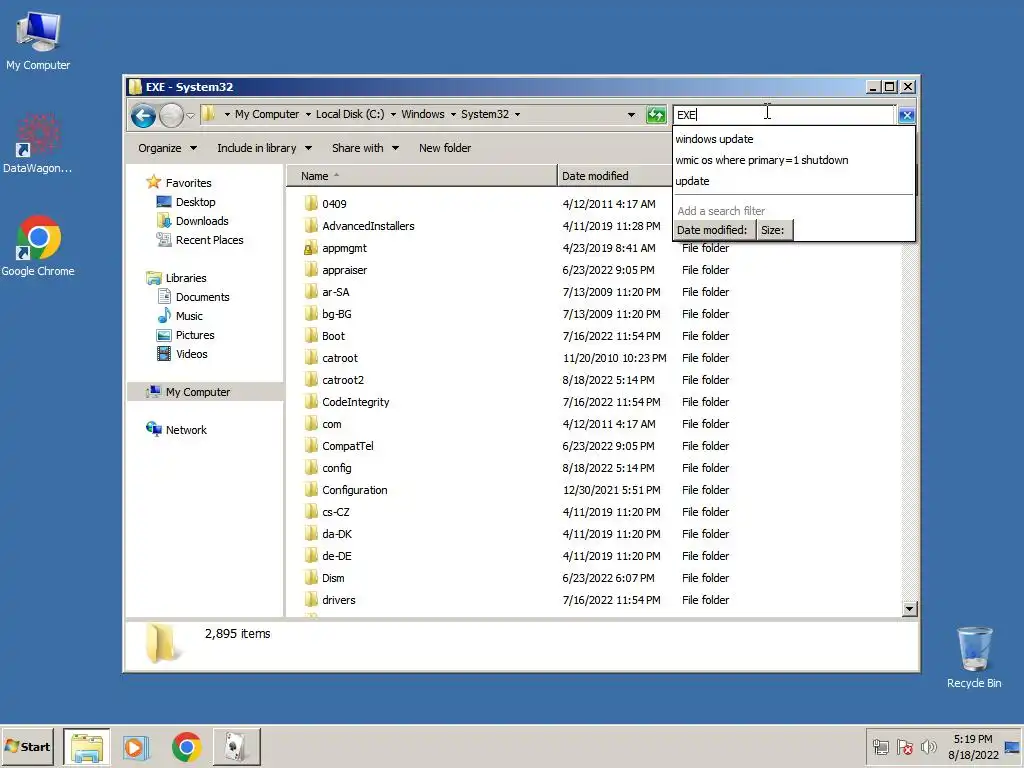The width and height of the screenshot is (1024, 768).
Task: Select 'windows update' search suggestion
Action: [714, 139]
